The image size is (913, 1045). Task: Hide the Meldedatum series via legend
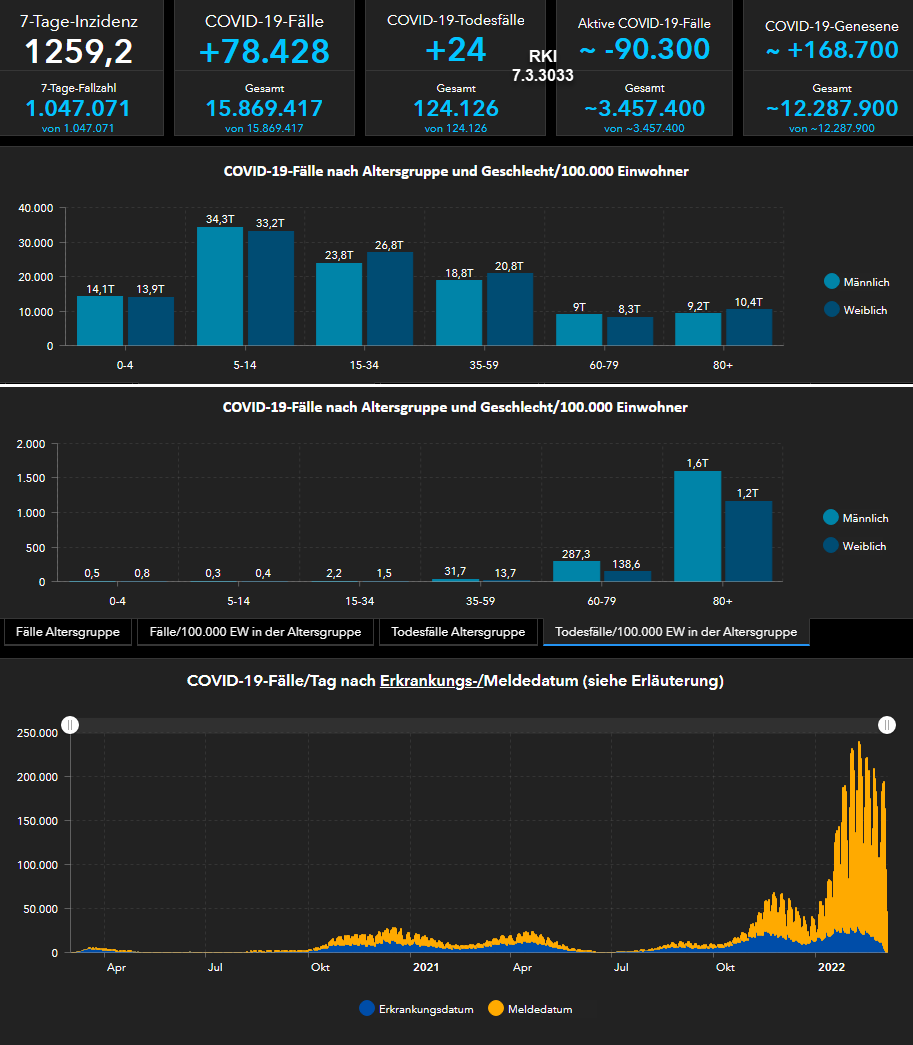click(496, 1009)
